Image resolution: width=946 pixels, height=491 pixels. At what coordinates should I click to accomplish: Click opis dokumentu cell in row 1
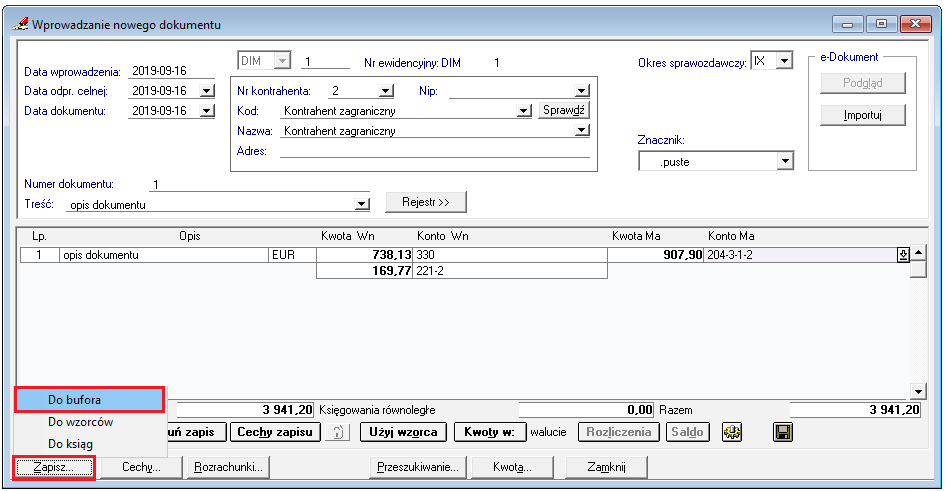coord(163,255)
